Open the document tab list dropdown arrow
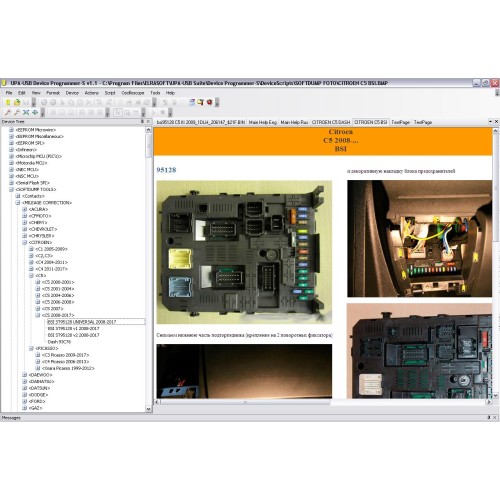This screenshot has width=500, height=500. coord(490,122)
